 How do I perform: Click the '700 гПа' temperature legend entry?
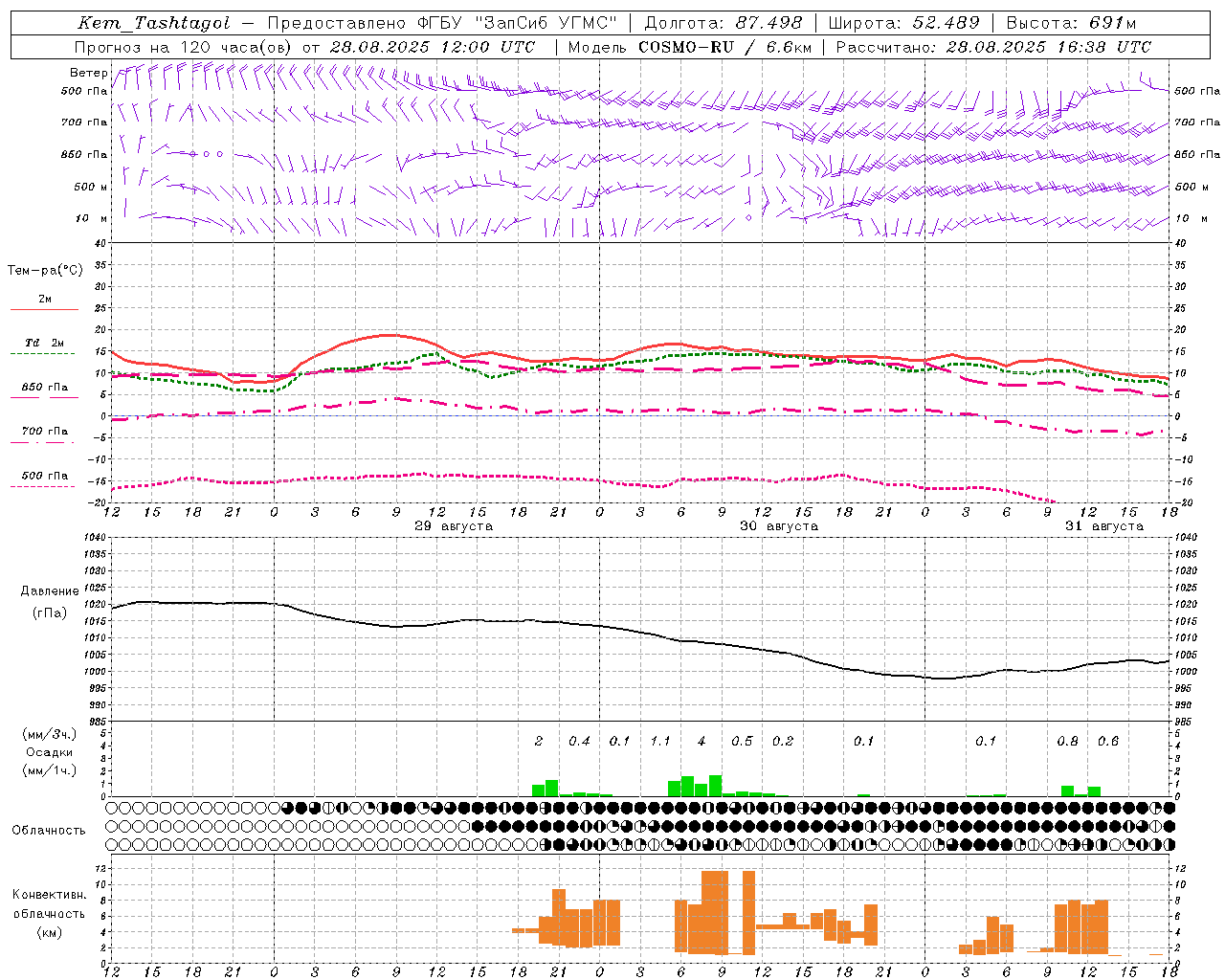pos(45,431)
